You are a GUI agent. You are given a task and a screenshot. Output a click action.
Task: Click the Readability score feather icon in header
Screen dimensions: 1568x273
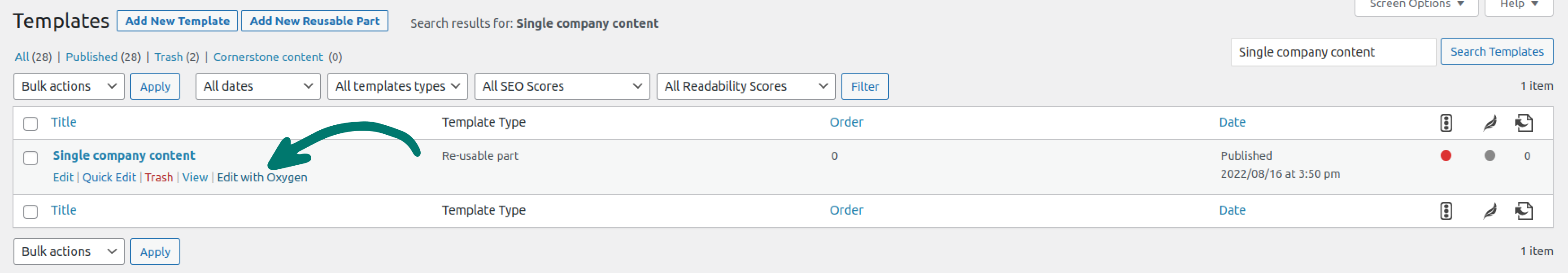pos(1490,123)
